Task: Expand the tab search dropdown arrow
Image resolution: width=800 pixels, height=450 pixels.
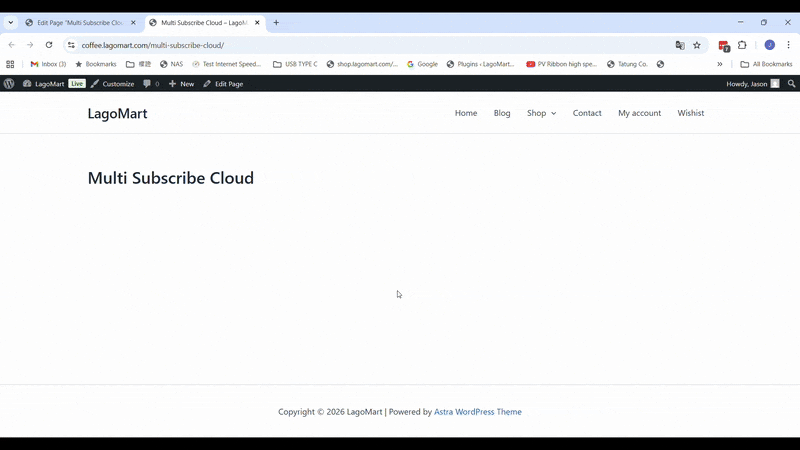Action: click(10, 22)
